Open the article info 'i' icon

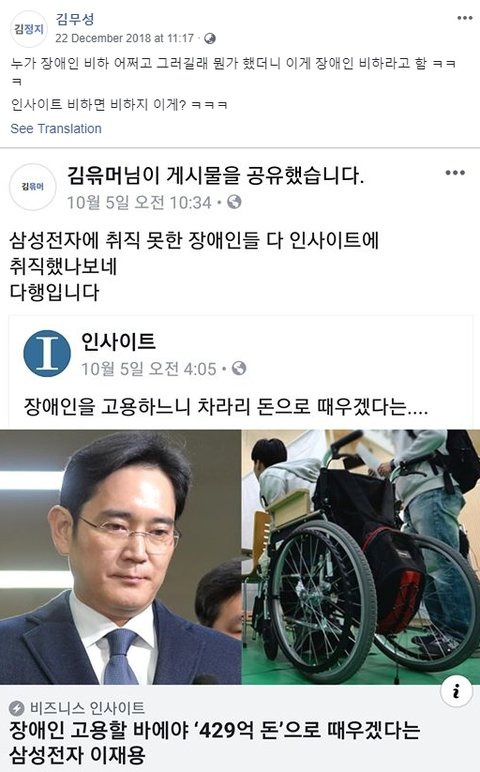click(x=456, y=691)
